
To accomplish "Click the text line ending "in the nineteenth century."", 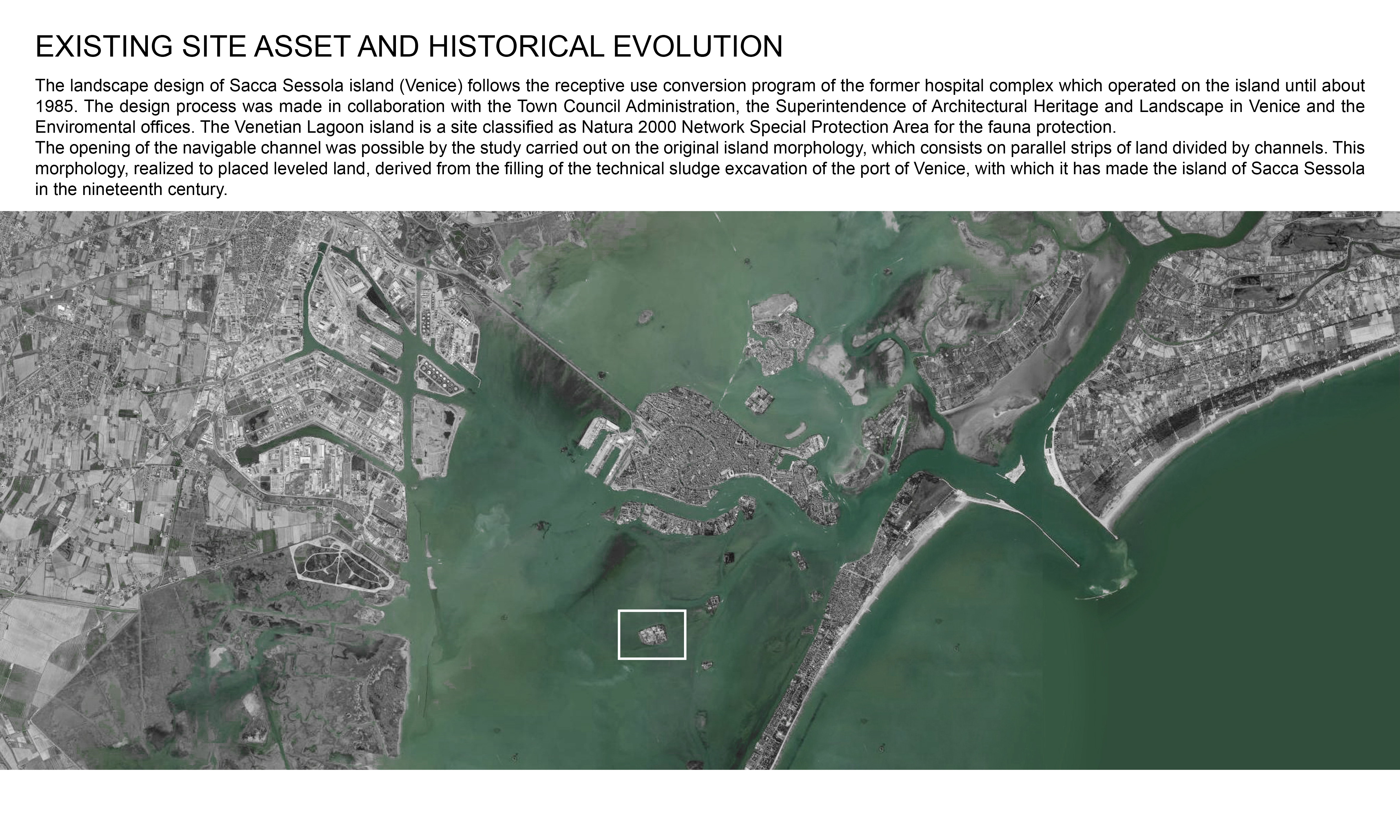I will tap(131, 189).
